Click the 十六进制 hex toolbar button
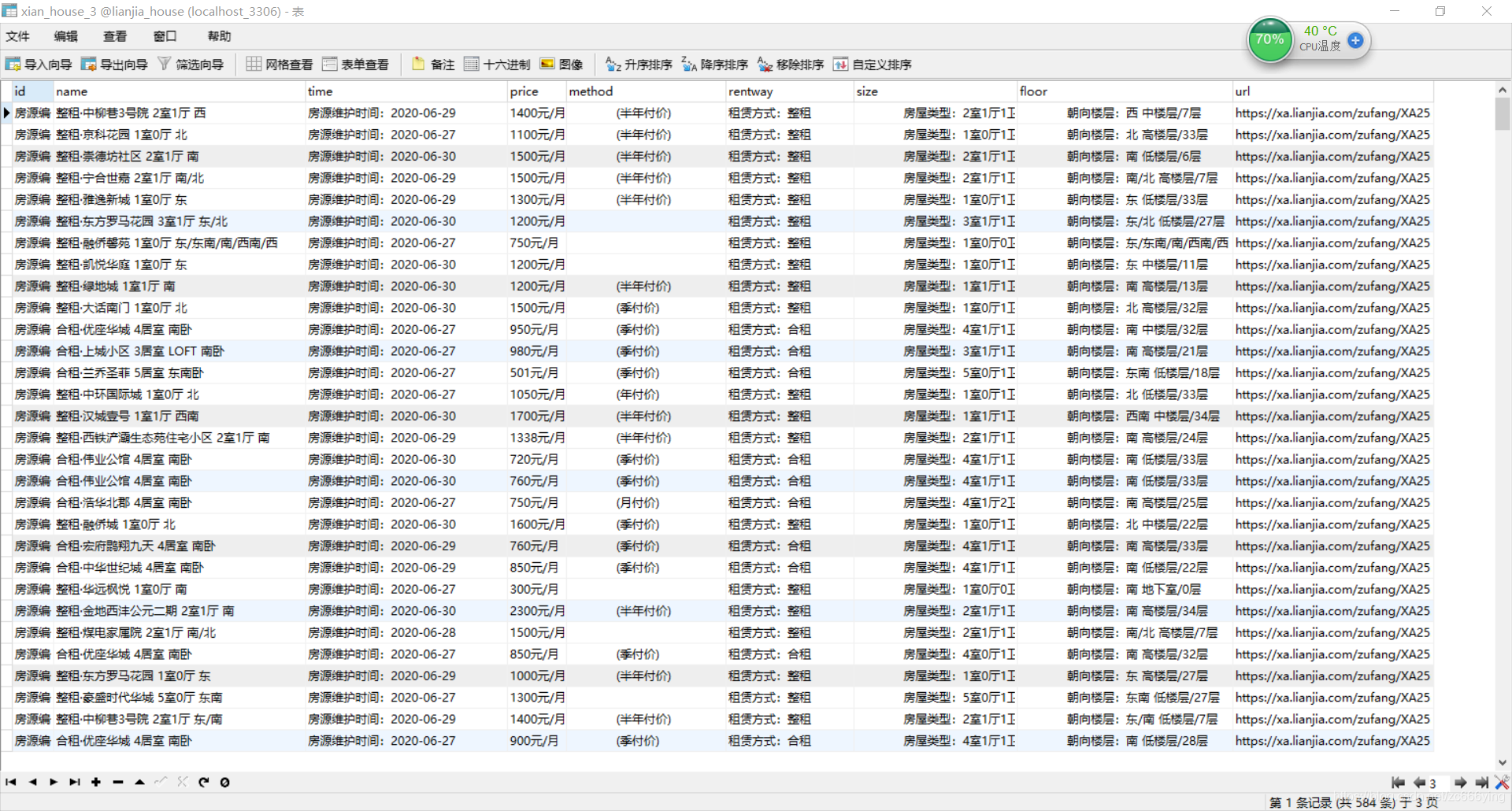Image resolution: width=1512 pixels, height=811 pixels. (x=497, y=65)
